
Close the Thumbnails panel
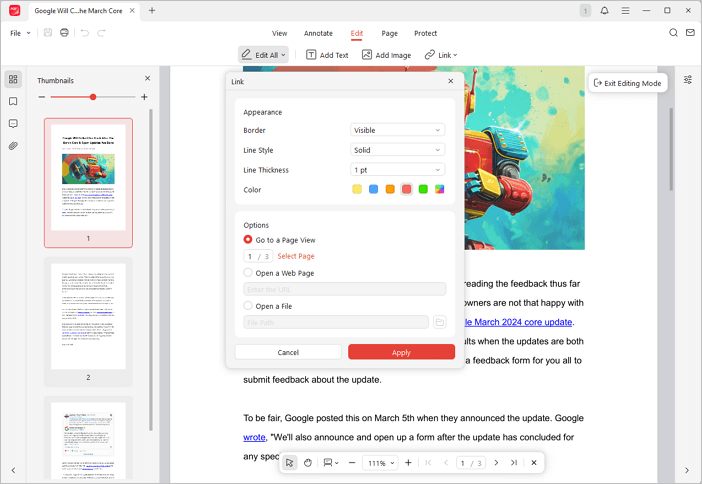coord(147,78)
